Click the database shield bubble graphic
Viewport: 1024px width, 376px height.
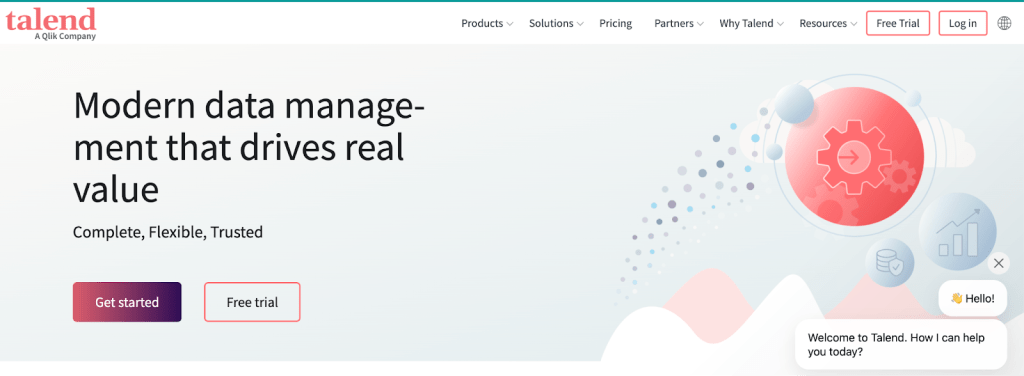(x=889, y=263)
